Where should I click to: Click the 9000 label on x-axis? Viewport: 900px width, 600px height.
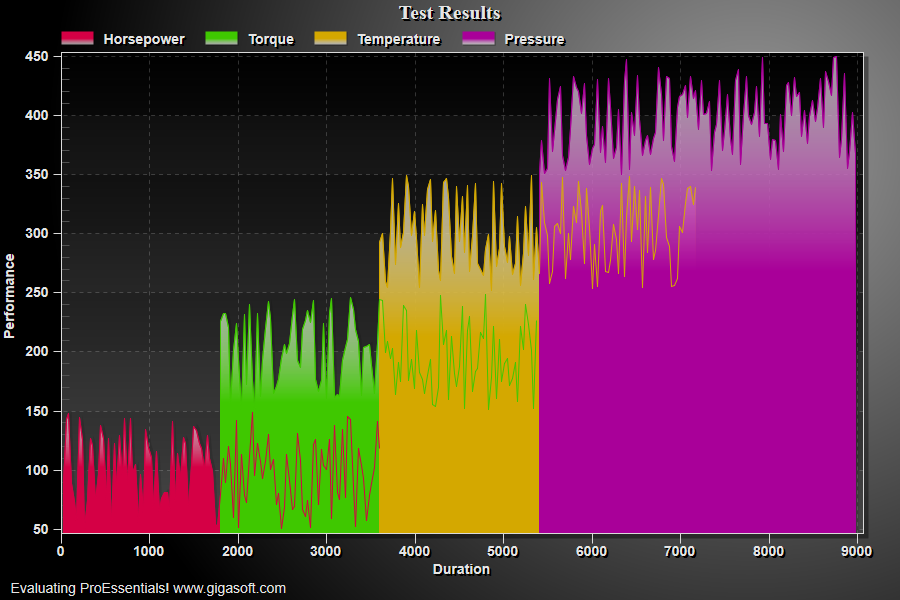coord(856,551)
